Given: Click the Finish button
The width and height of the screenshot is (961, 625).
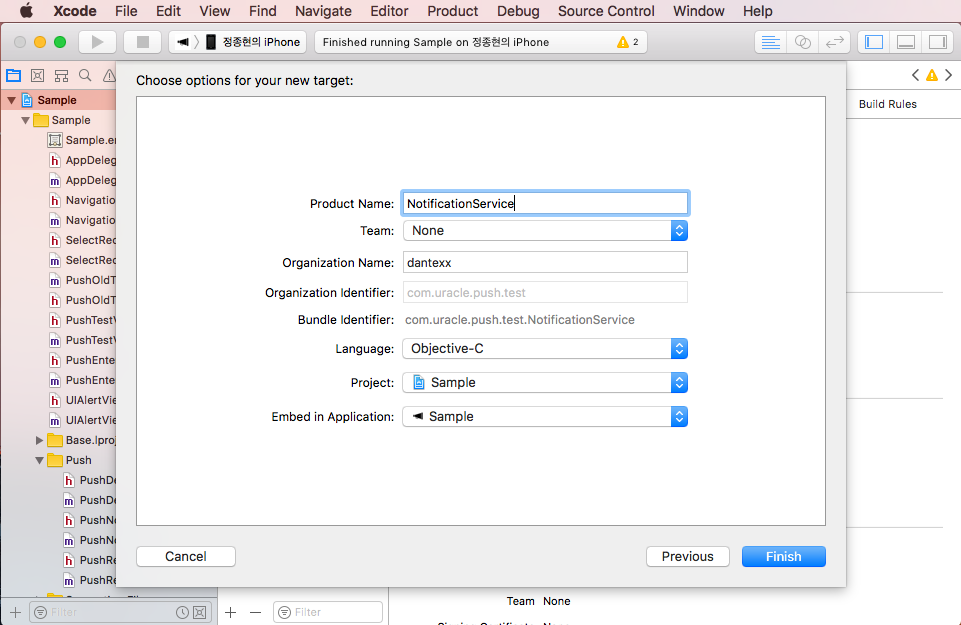Looking at the screenshot, I should (x=784, y=556).
